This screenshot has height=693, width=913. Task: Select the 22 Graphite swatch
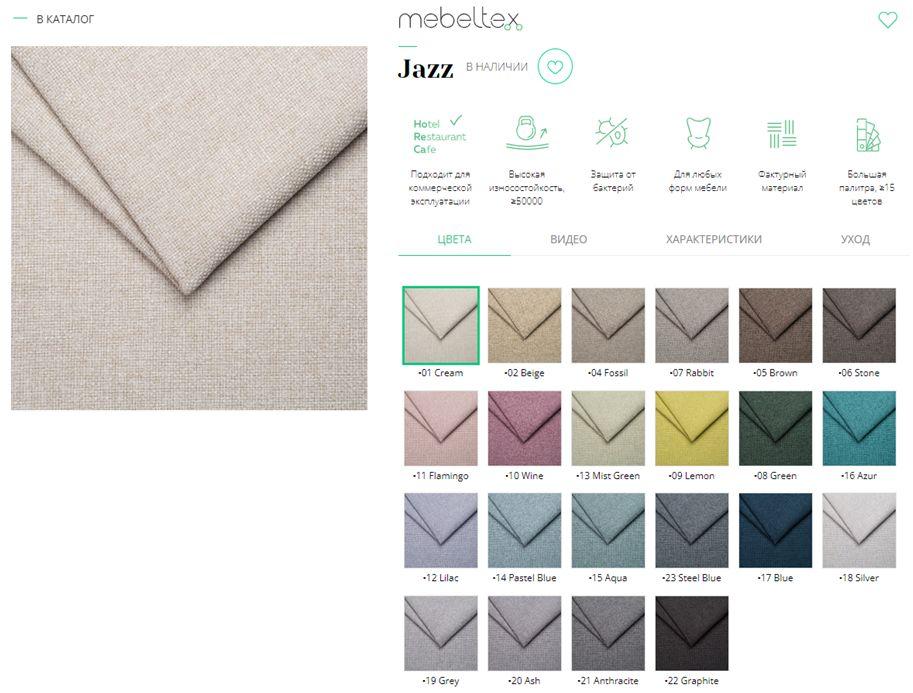[692, 633]
